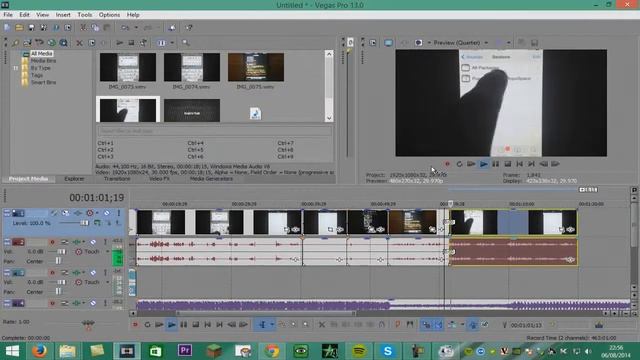The image size is (640, 360).
Task: Click the Insert Region icon in the timeline toolbar
Action: click(x=410, y=325)
